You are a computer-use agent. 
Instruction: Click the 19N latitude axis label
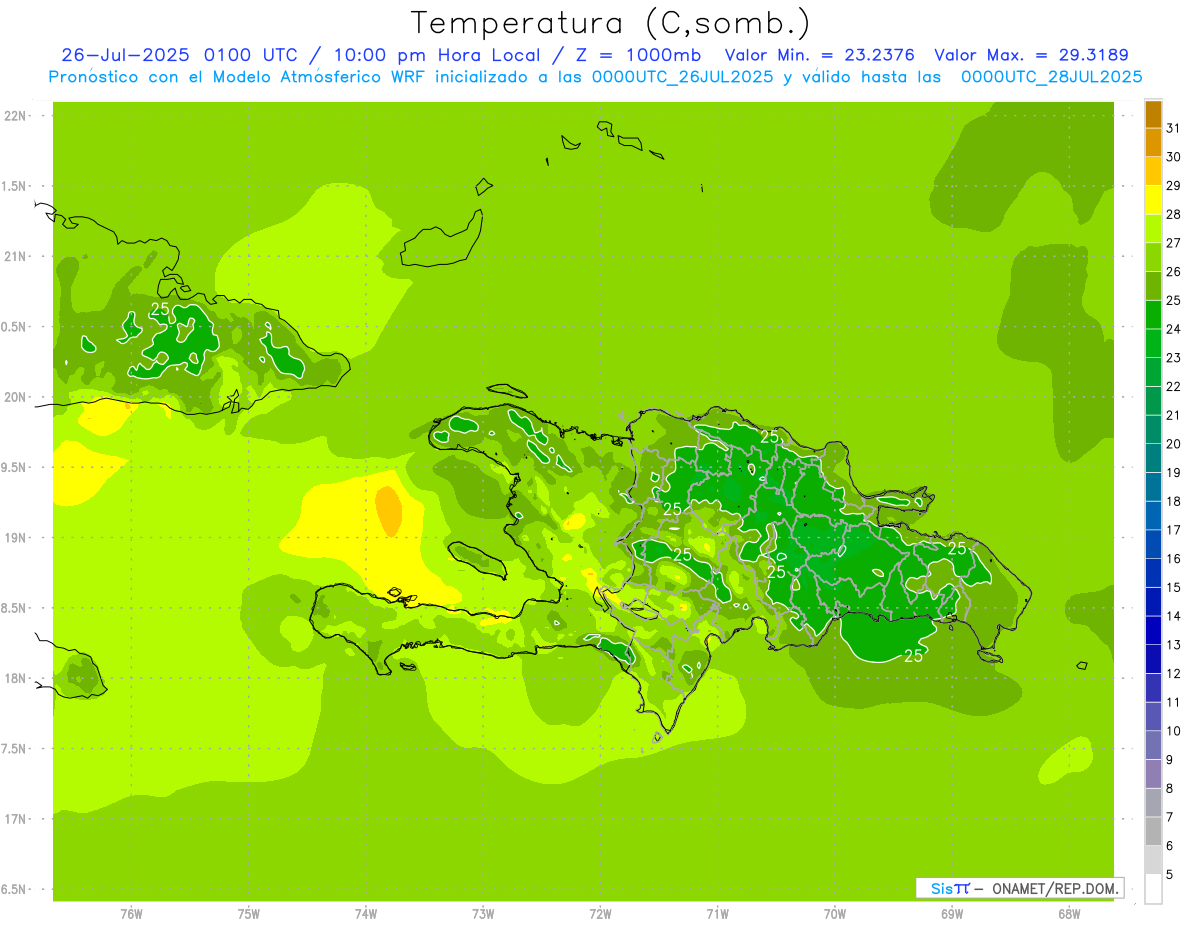[16, 538]
